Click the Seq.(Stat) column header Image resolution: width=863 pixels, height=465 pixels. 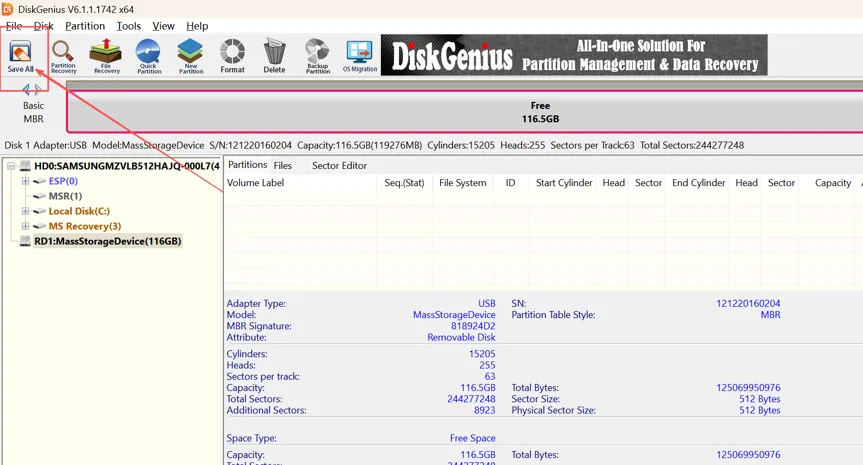pos(404,183)
